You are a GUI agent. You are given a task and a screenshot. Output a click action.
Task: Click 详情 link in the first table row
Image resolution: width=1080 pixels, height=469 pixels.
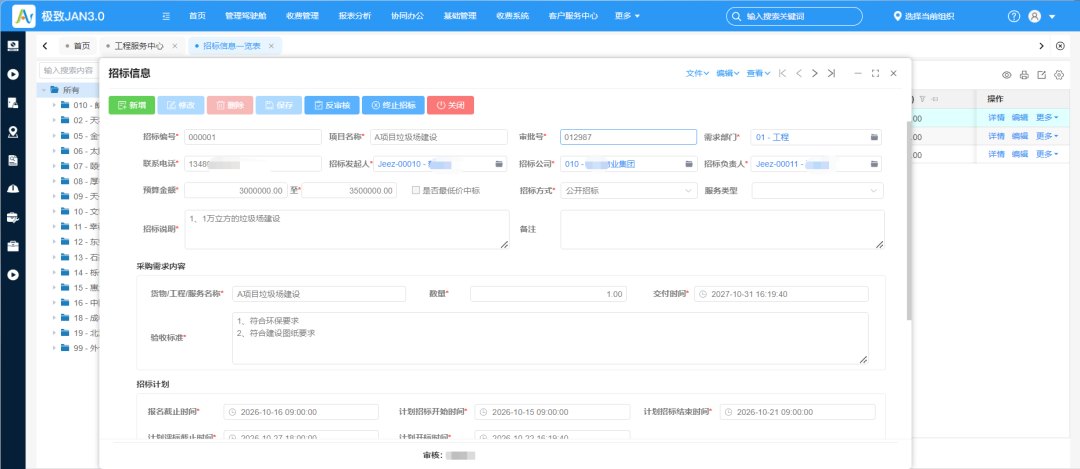(x=996, y=118)
